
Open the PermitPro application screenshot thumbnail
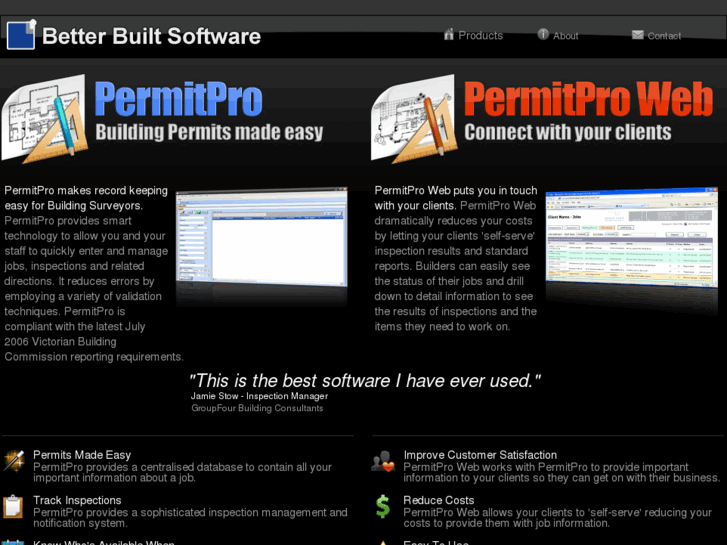click(261, 237)
